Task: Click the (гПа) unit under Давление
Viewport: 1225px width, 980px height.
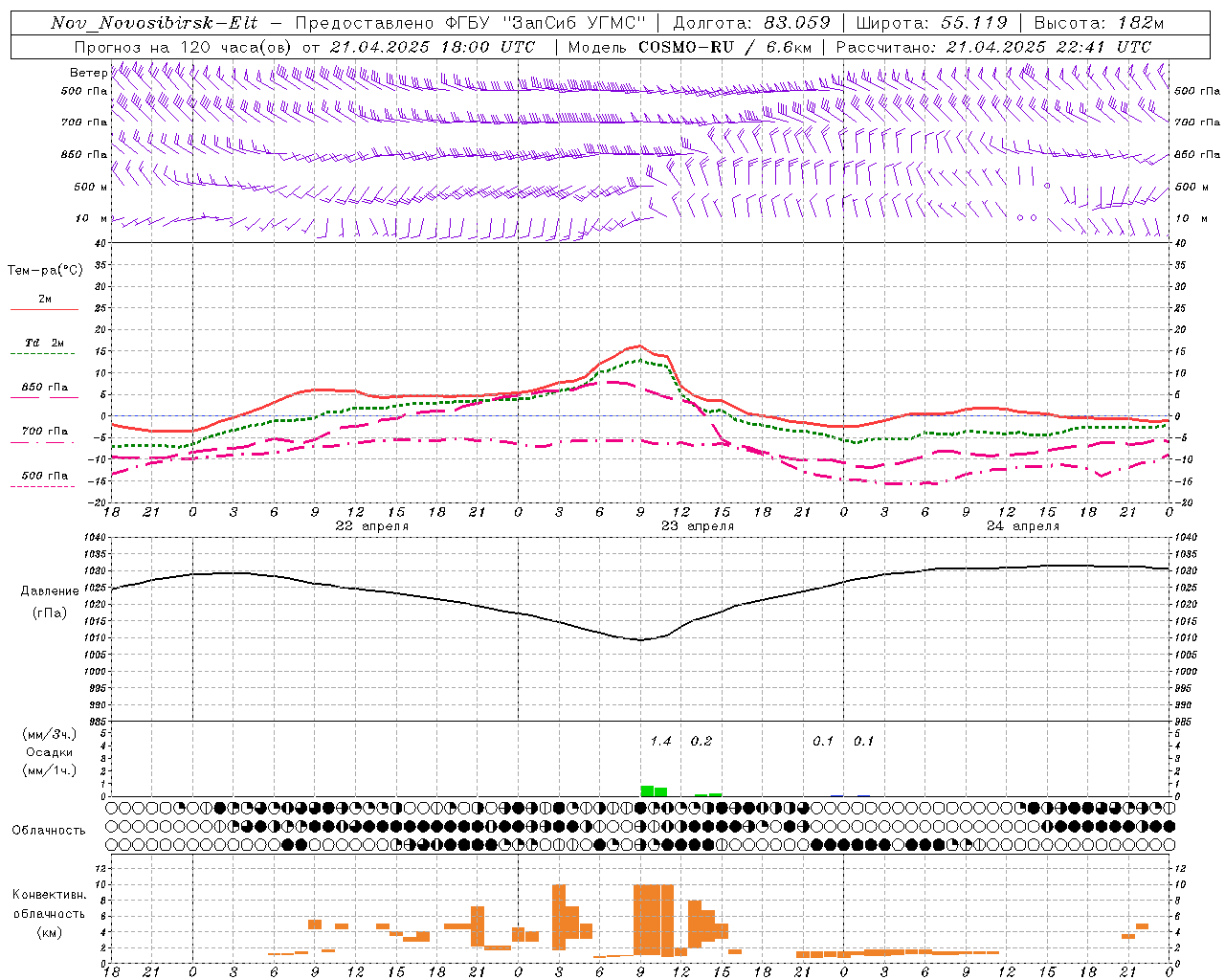Action: [49, 613]
